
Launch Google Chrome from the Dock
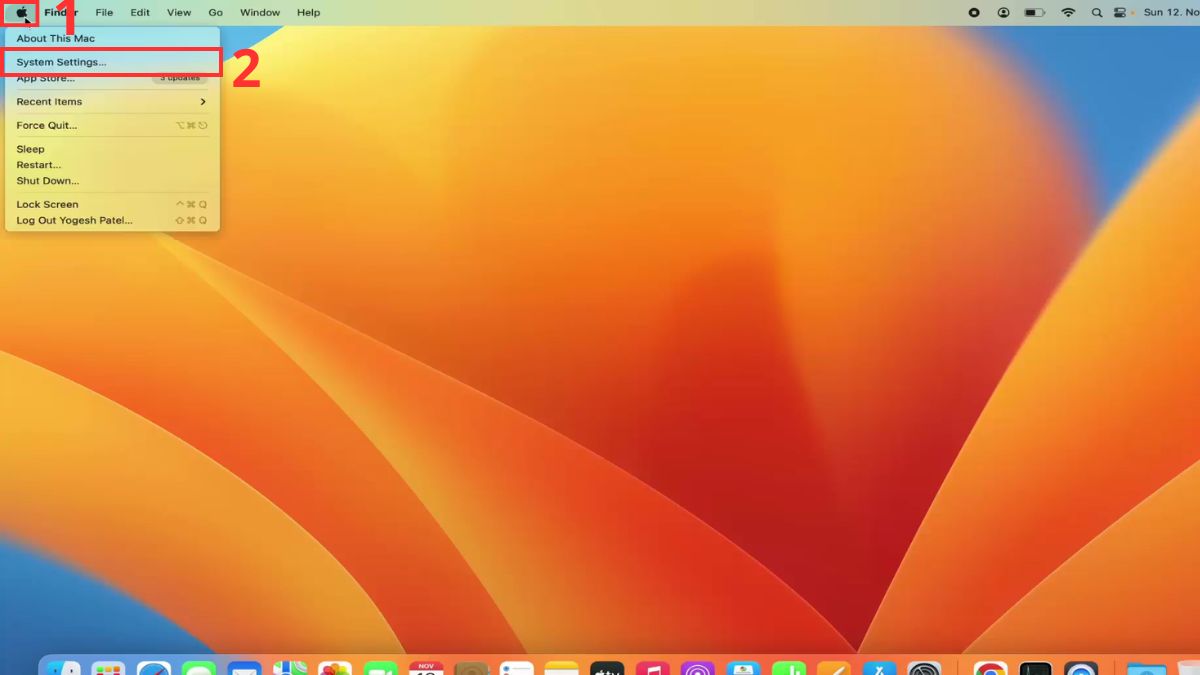pos(990,668)
